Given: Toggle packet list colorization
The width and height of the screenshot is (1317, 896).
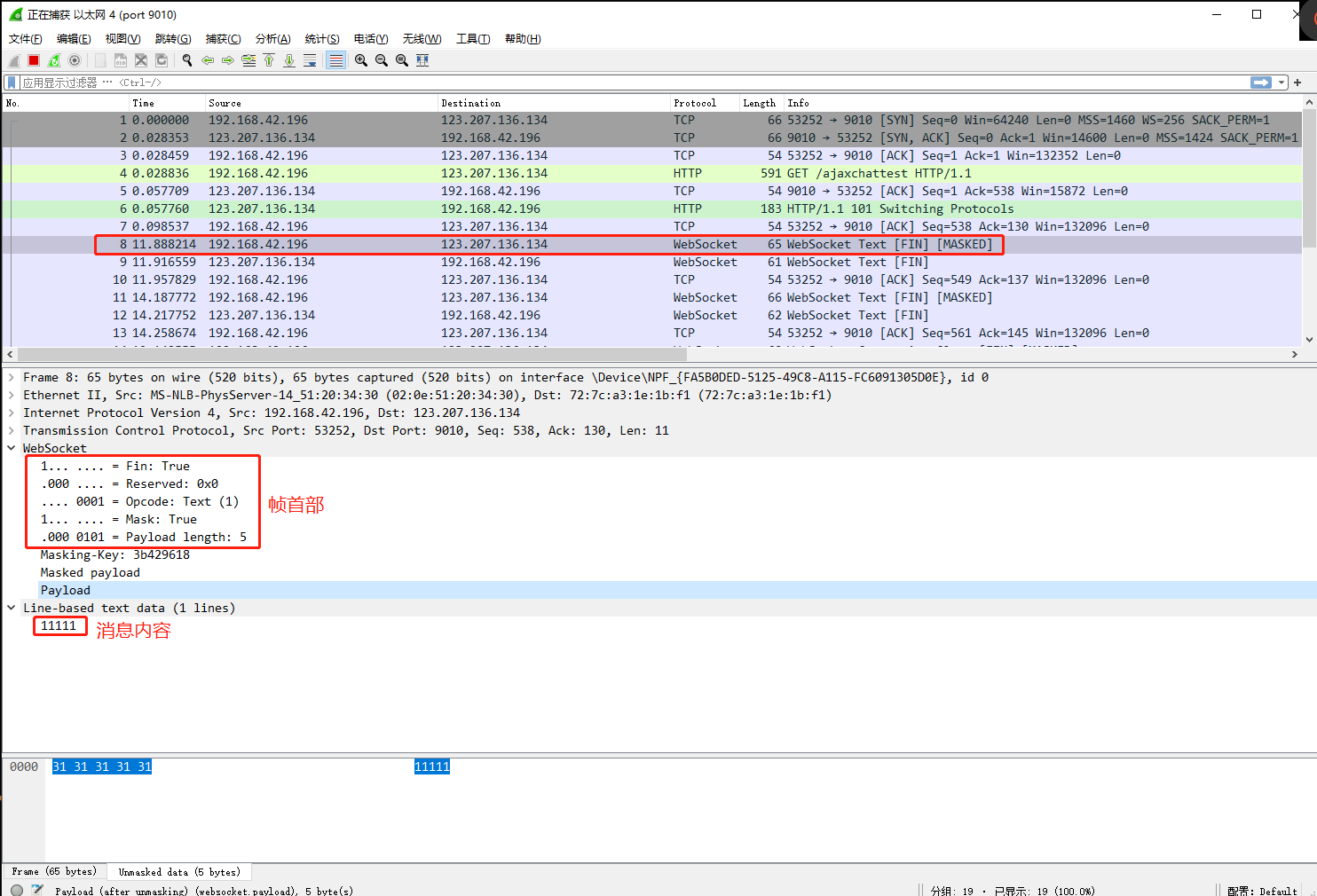Looking at the screenshot, I should (335, 59).
